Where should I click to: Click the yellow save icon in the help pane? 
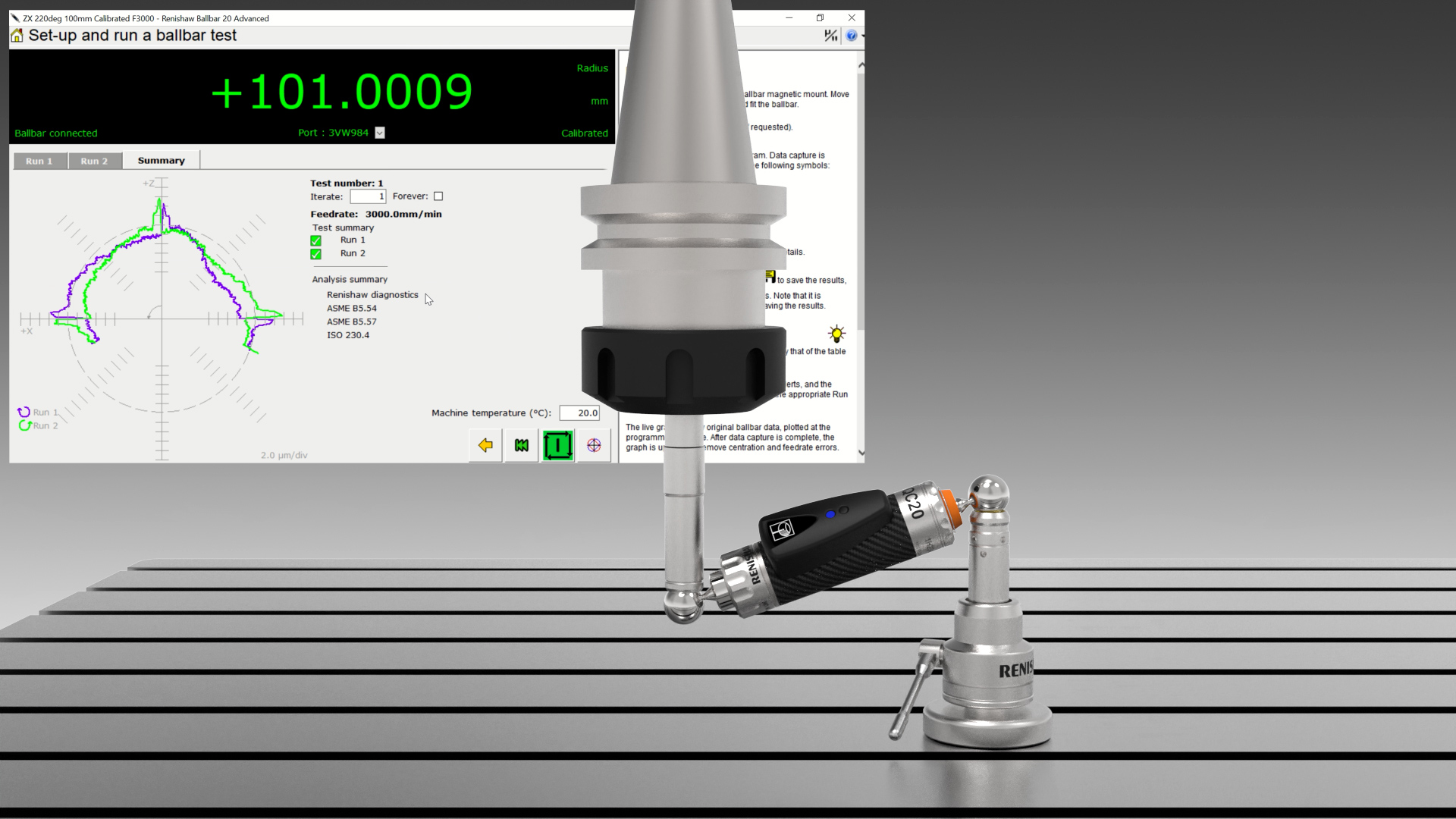[x=770, y=276]
